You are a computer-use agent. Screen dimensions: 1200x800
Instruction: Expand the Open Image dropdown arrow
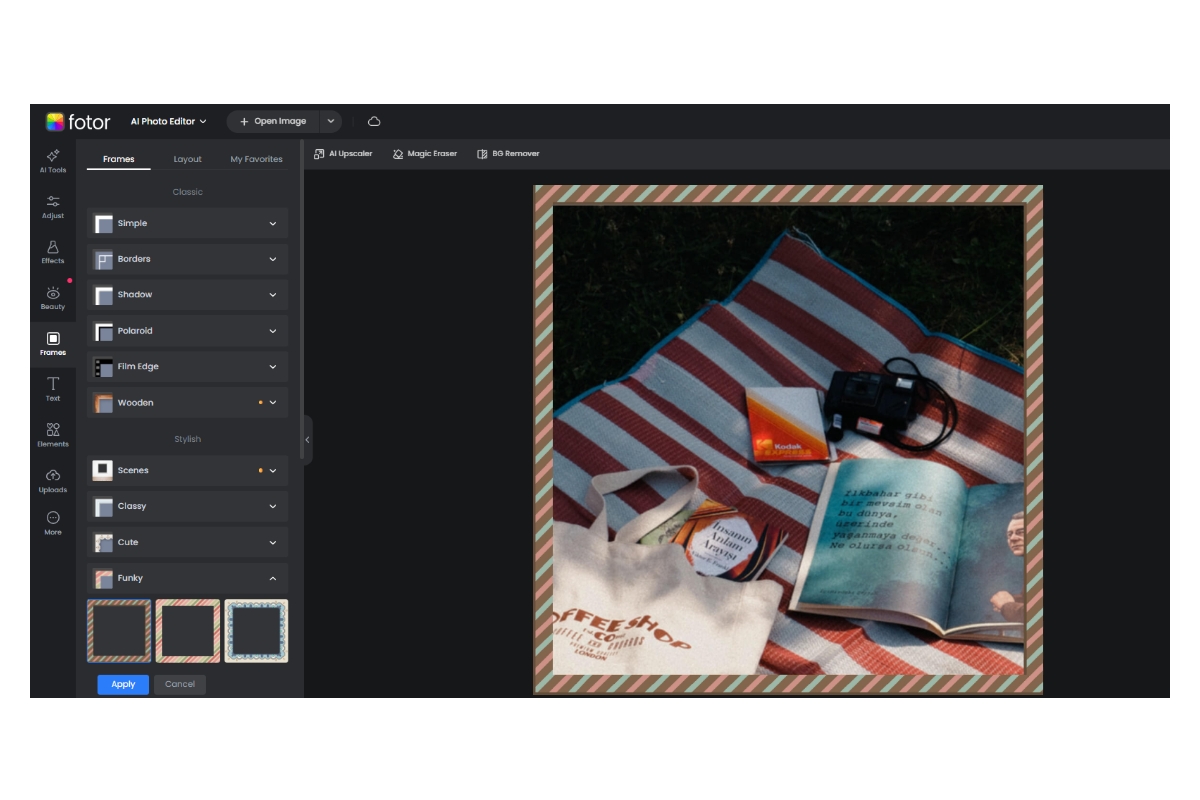pyautogui.click(x=329, y=121)
